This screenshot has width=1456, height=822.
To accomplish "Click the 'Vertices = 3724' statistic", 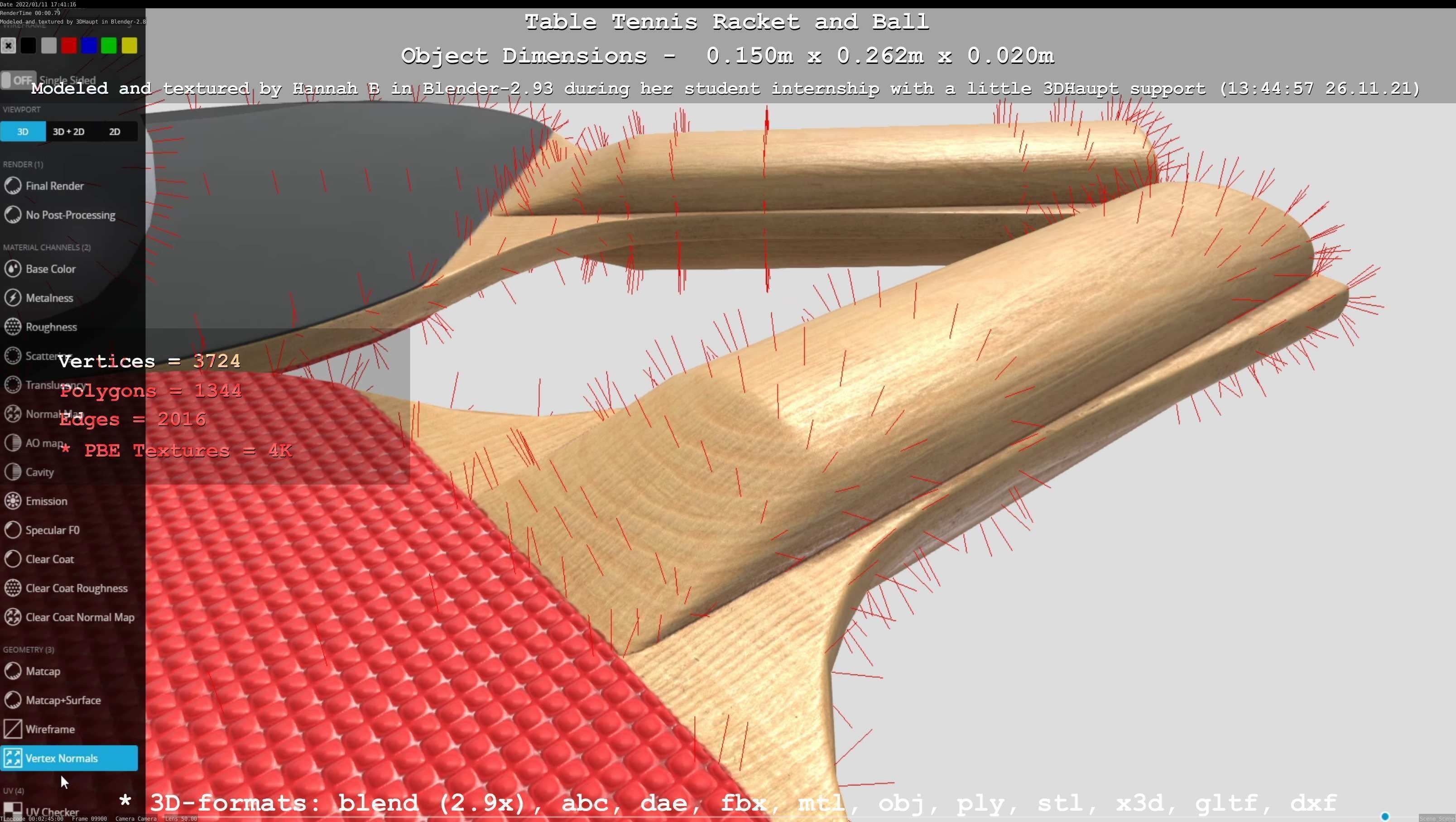I will (x=149, y=361).
